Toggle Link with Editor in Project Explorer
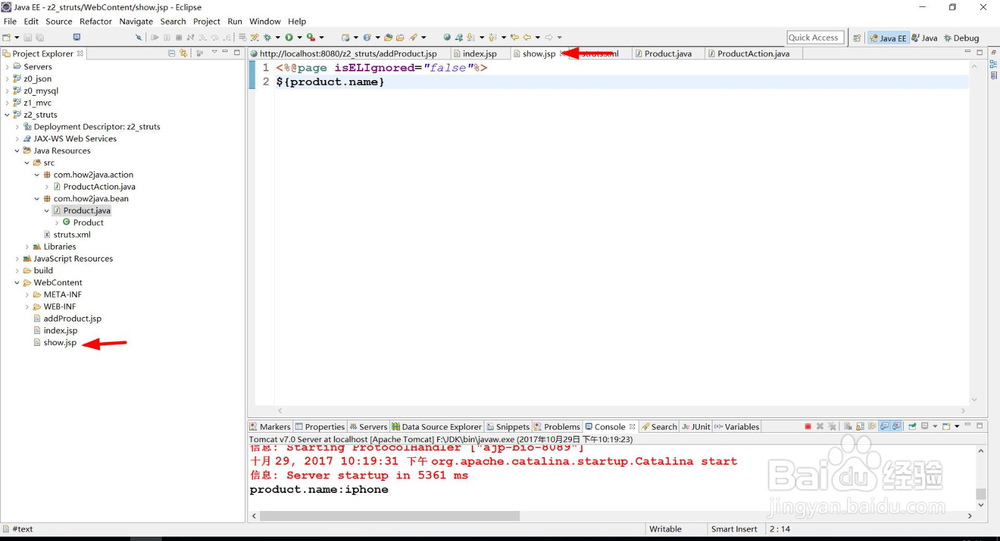This screenshot has height=541, width=1000. coord(184,53)
